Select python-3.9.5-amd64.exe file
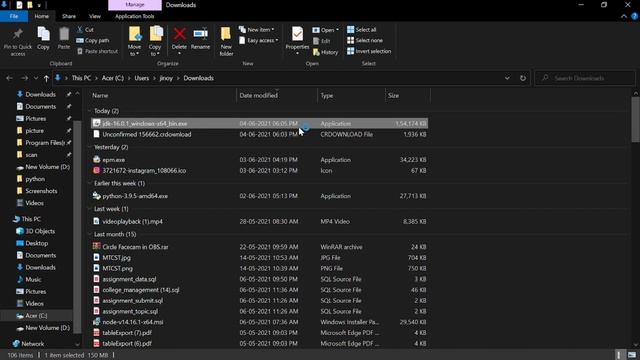640x360 pixels. pyautogui.click(x=259, y=196)
